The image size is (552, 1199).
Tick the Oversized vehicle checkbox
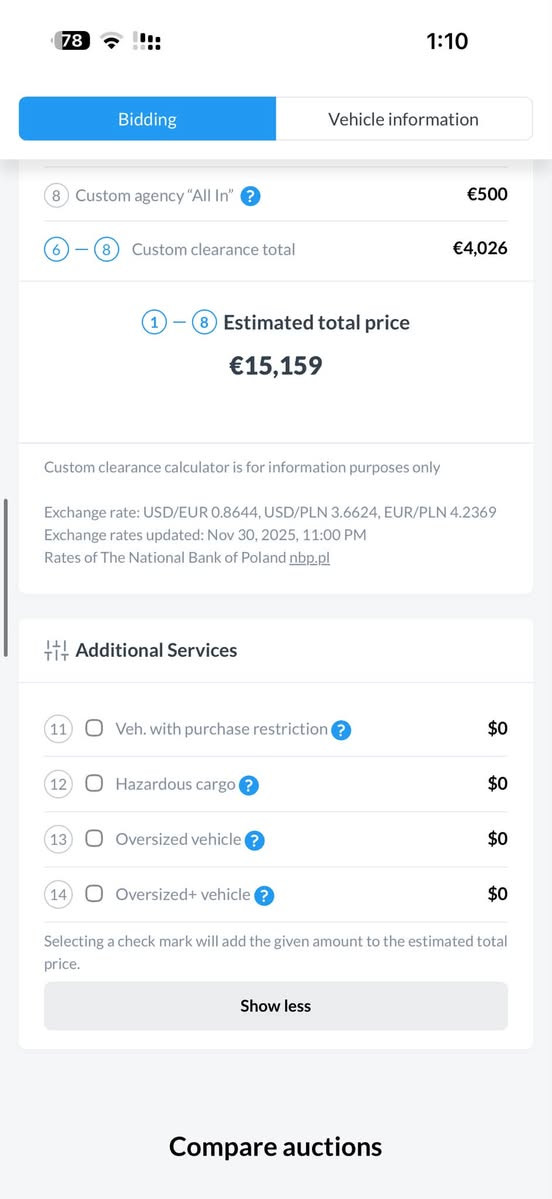tap(94, 838)
